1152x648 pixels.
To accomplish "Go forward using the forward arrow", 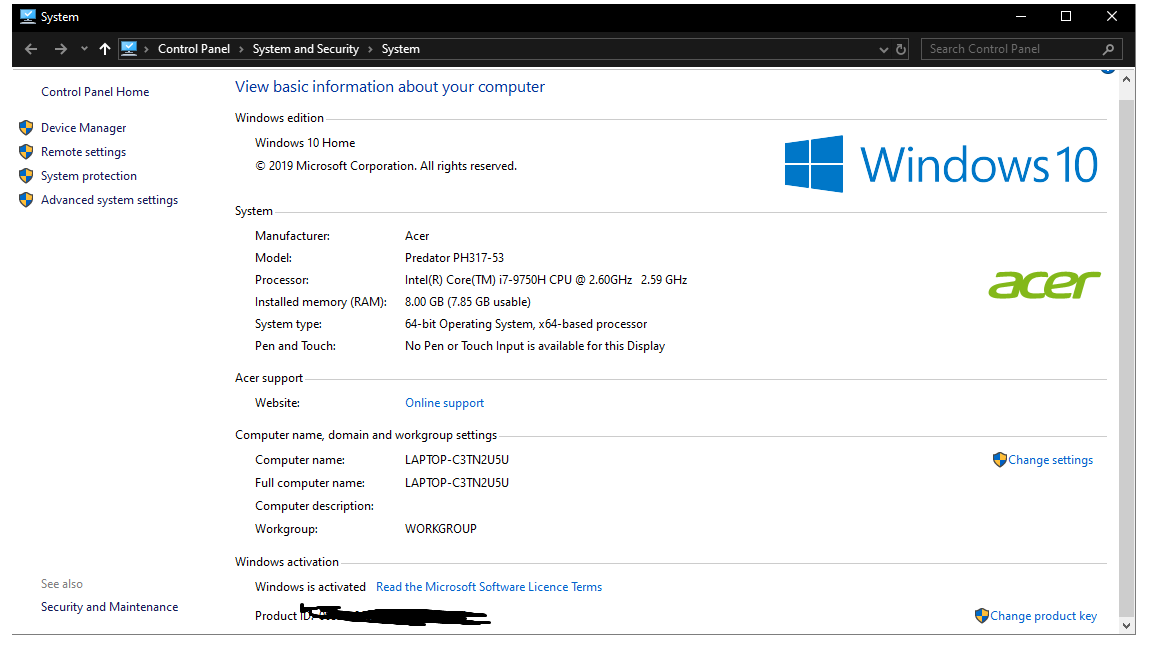I will 60,49.
